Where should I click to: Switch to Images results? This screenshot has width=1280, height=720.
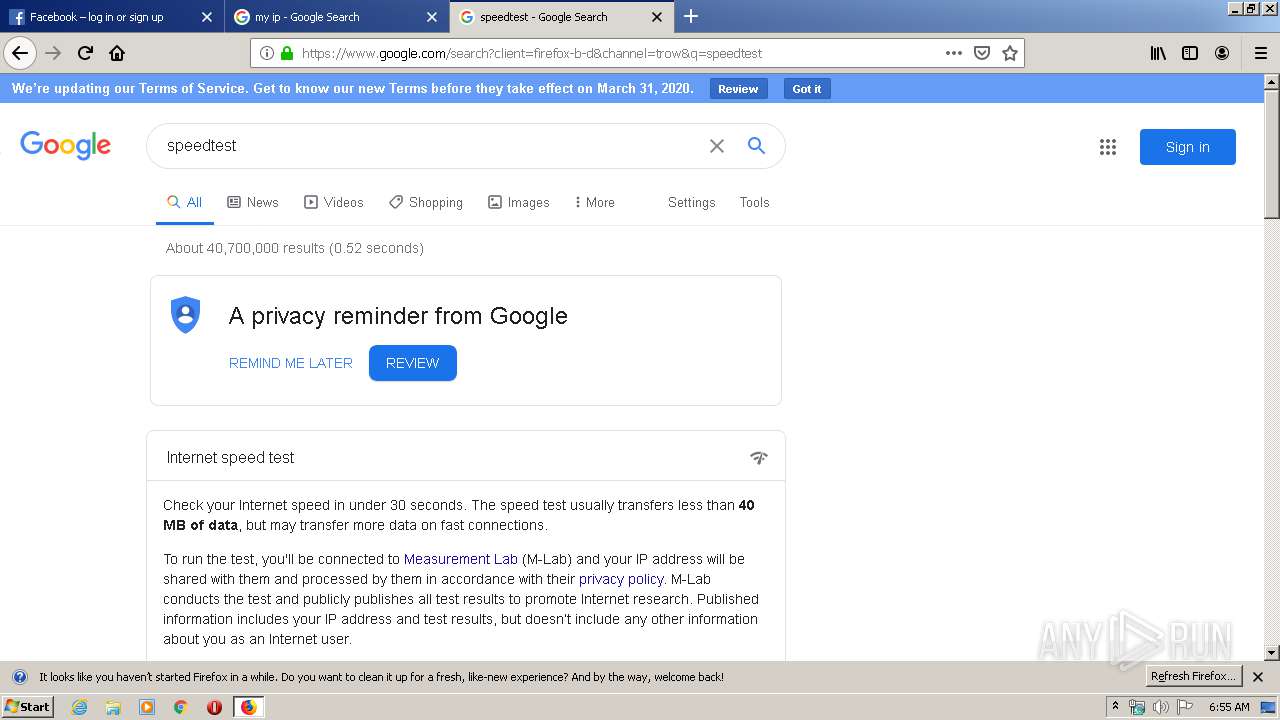[519, 202]
